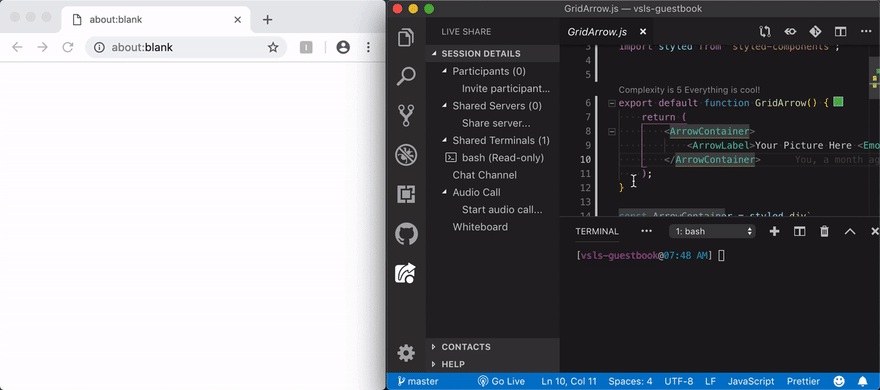The width and height of the screenshot is (880, 390).
Task: Collapse the Shared Terminals (1) node
Action: click(x=444, y=140)
